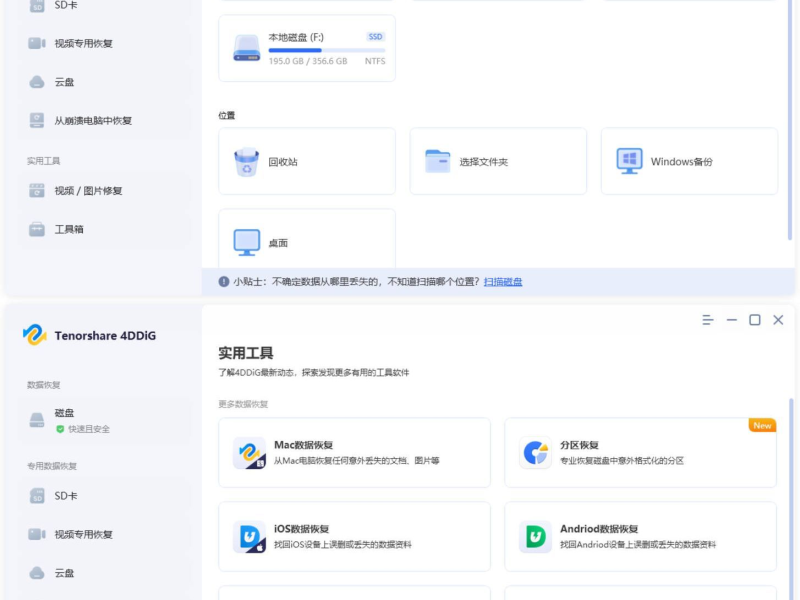Open 分区恢复 tool card
800x600 pixels.
pyautogui.click(x=641, y=453)
